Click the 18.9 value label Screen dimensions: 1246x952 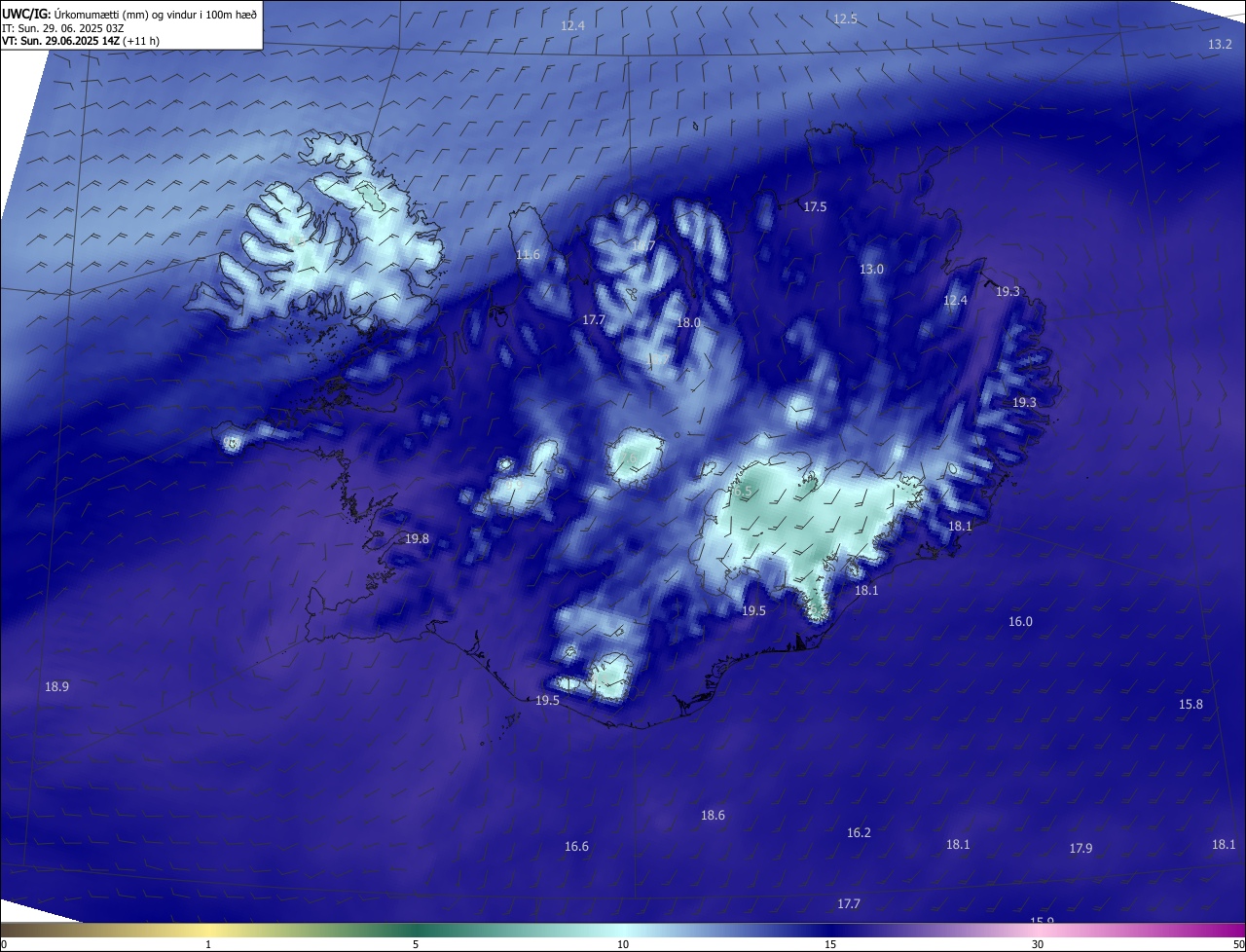56,687
